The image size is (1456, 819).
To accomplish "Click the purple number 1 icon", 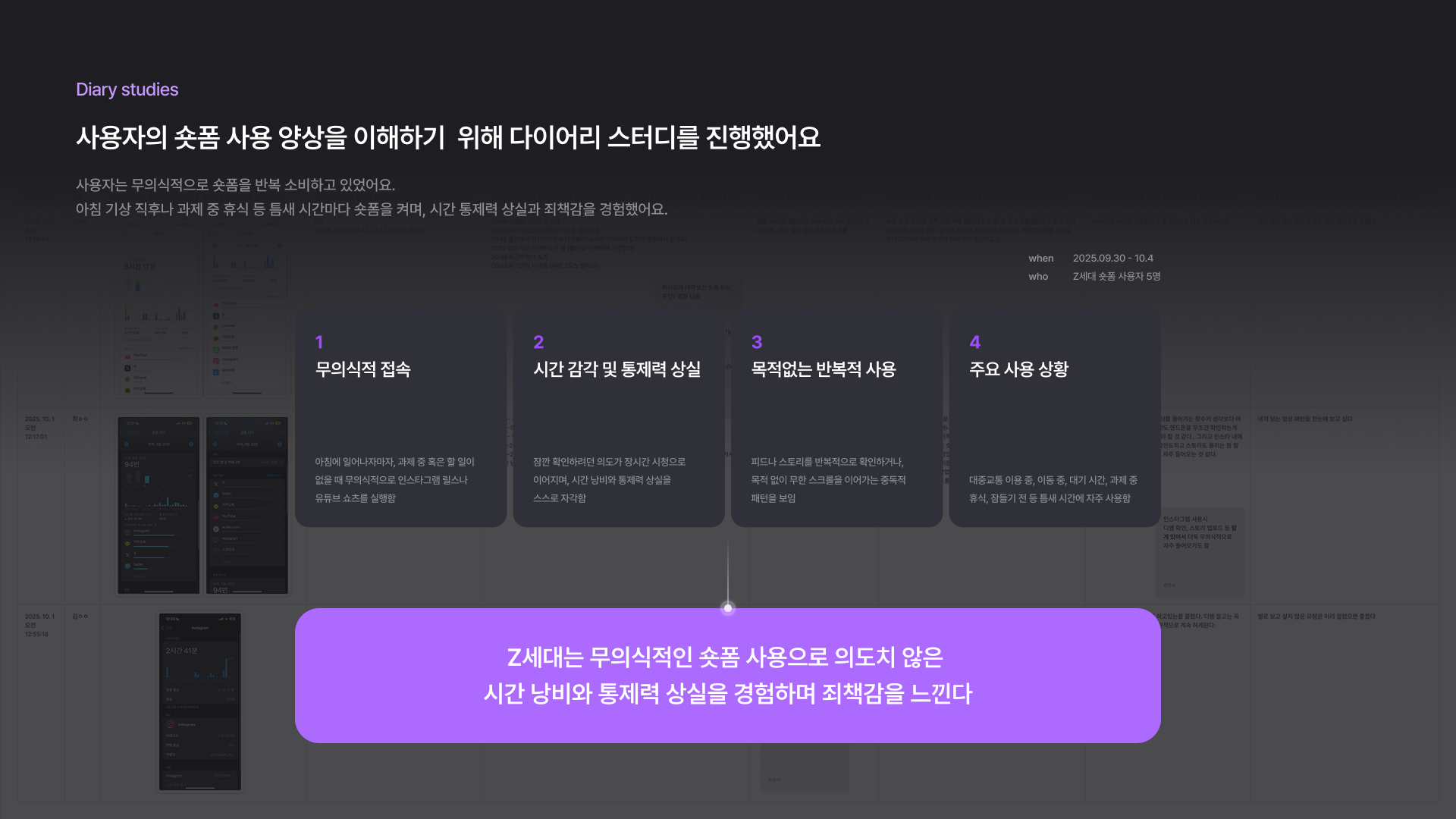I will point(319,342).
